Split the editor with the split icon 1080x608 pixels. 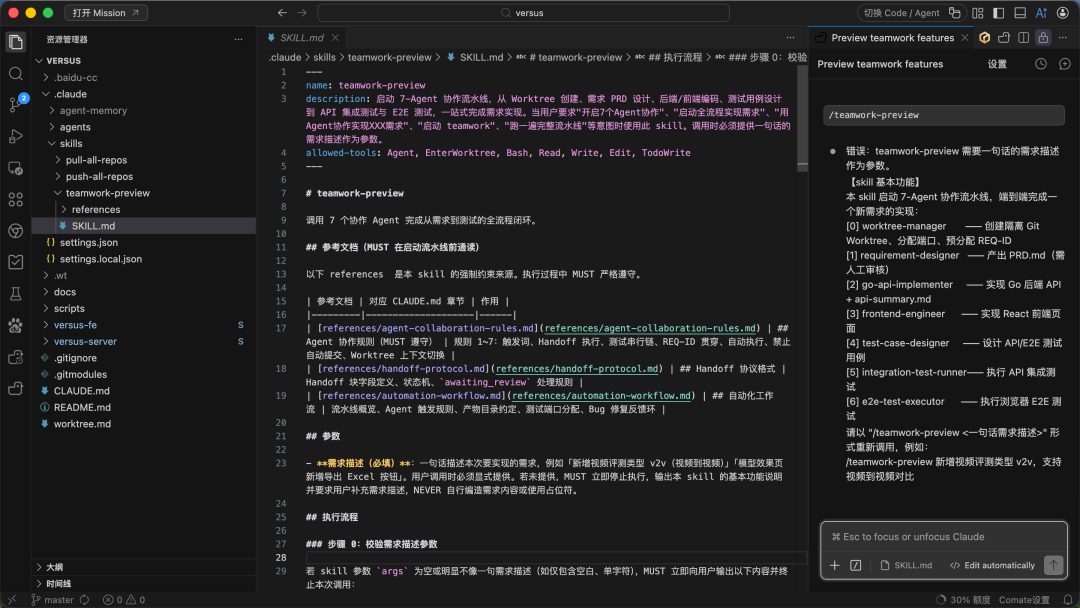coord(1024,38)
